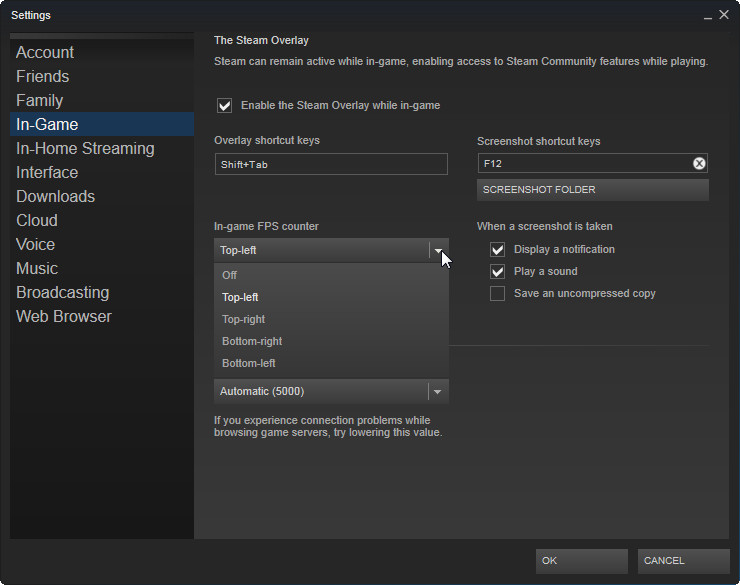740x585 pixels.
Task: Choose Bottom-right in the FPS counter list
Action: [331, 341]
